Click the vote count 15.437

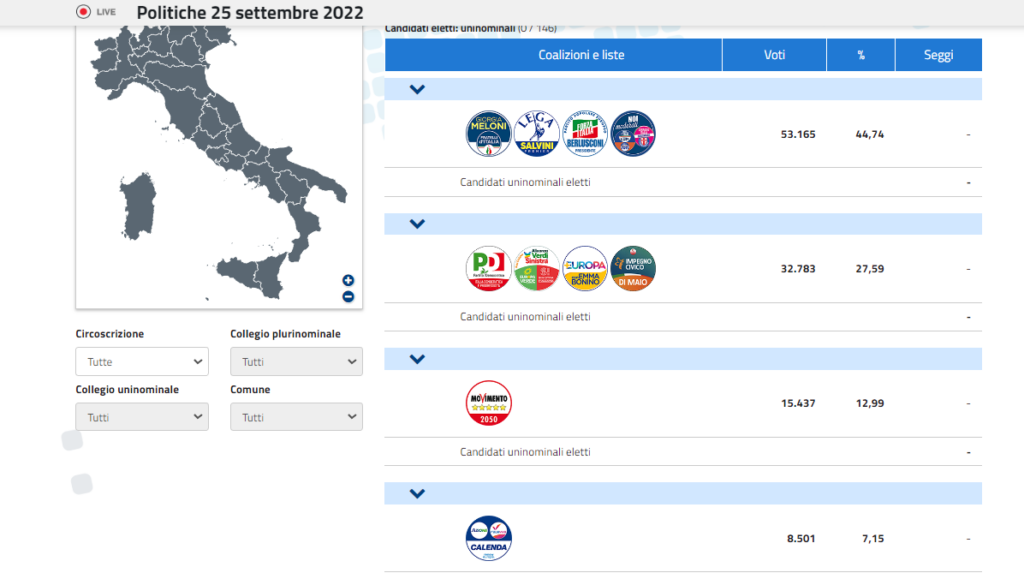(x=798, y=403)
